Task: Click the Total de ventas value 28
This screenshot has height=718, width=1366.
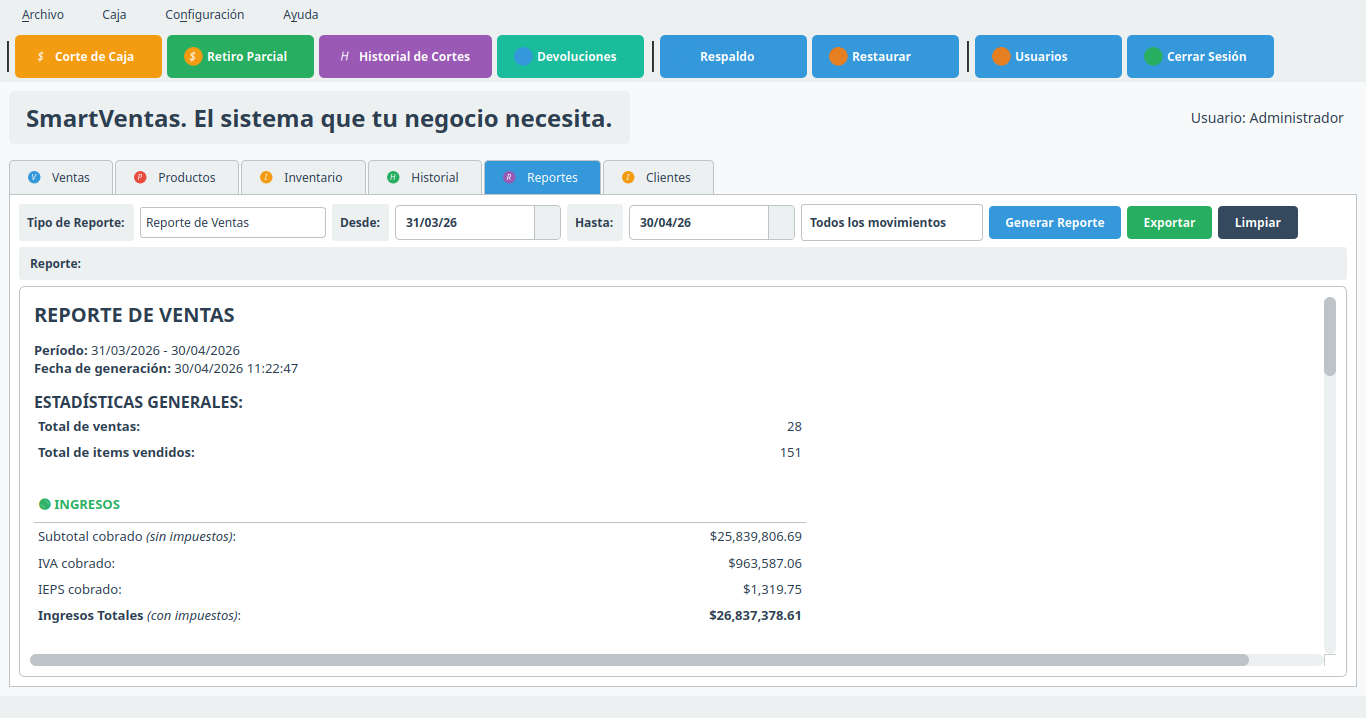Action: click(x=794, y=426)
